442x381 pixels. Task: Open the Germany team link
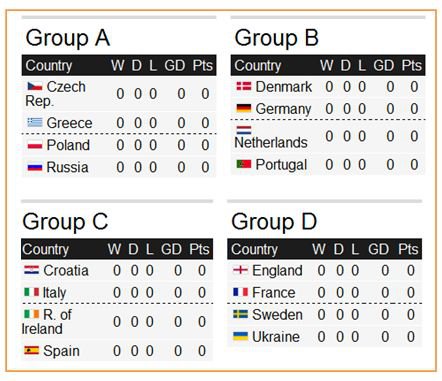pyautogui.click(x=283, y=109)
